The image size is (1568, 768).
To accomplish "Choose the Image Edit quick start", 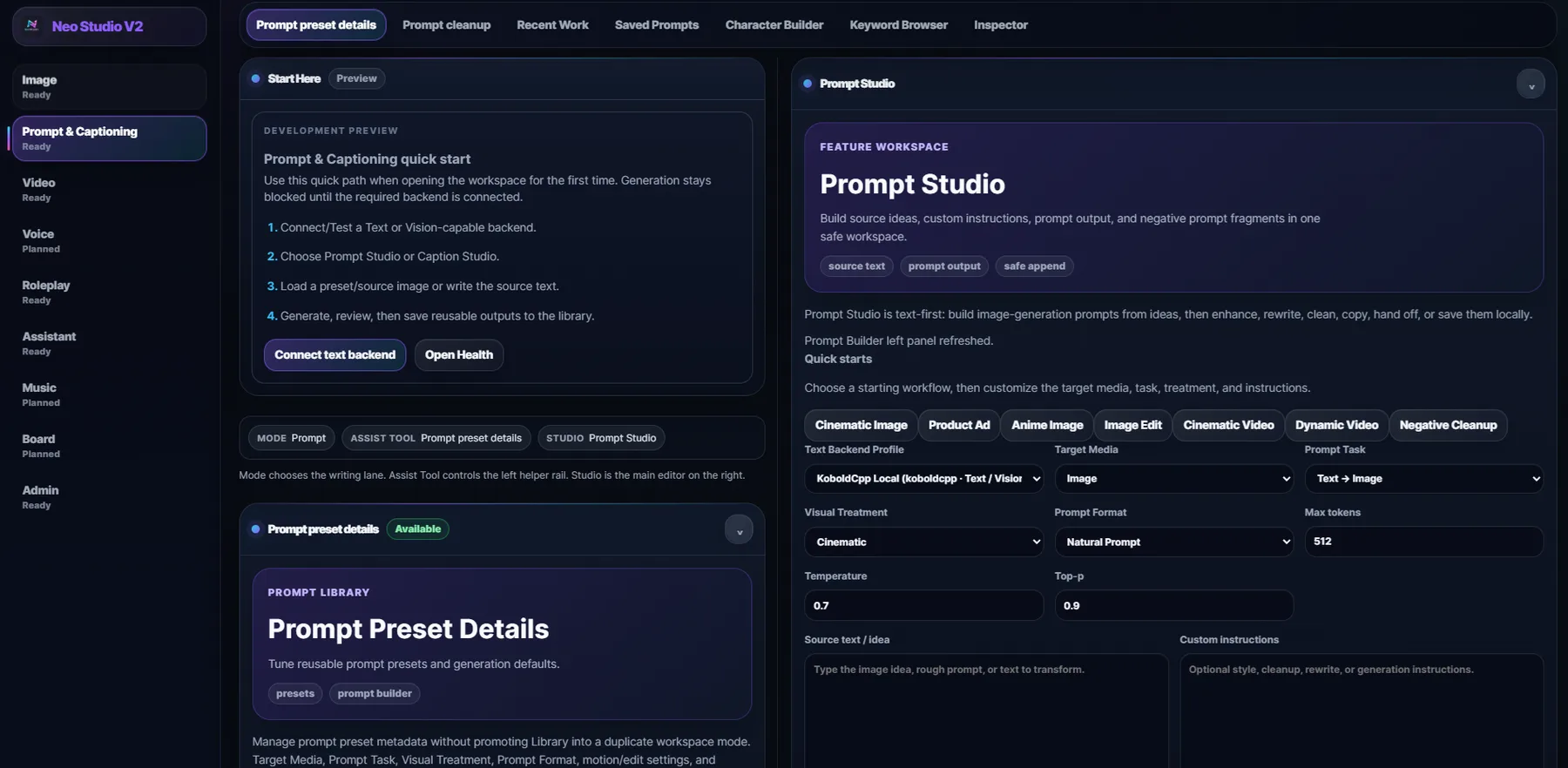I will 1132,425.
